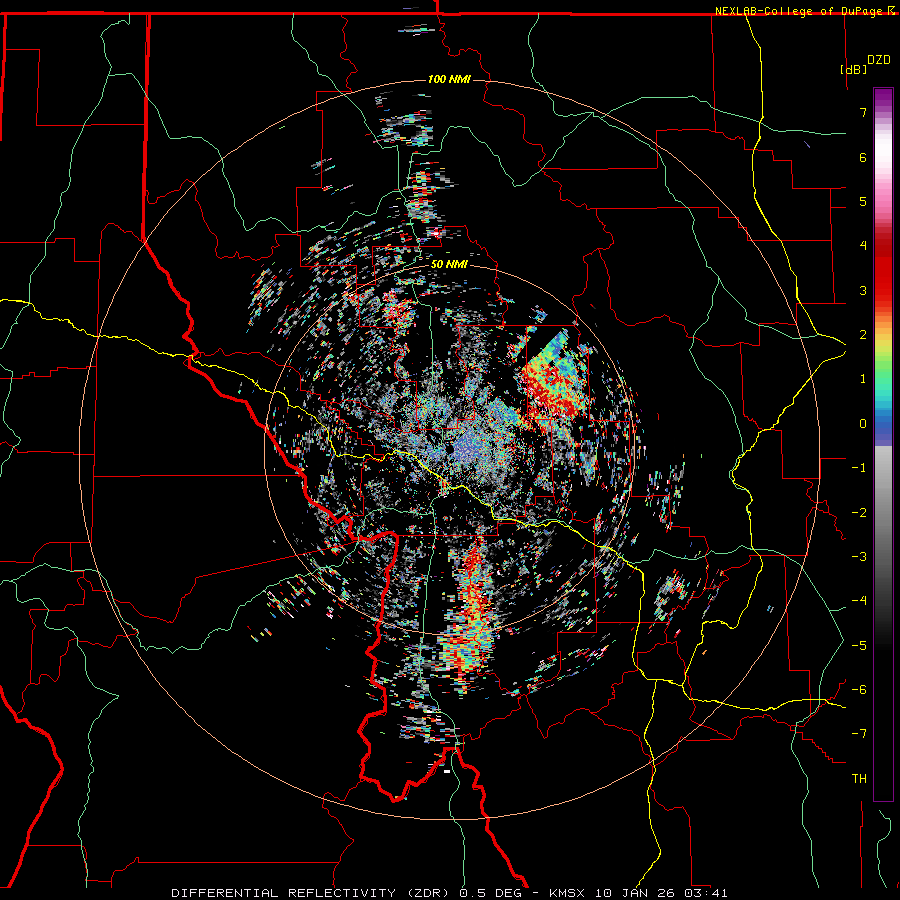The height and width of the screenshot is (900, 900).
Task: Select the -7 dB scale label
Action: (859, 734)
